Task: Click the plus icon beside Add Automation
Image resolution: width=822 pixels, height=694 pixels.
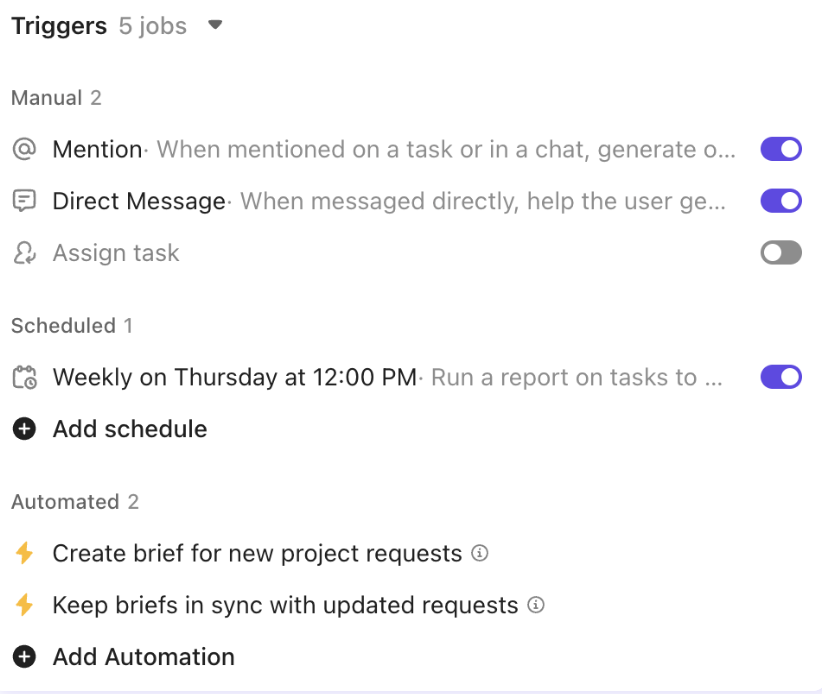Action: tap(24, 657)
